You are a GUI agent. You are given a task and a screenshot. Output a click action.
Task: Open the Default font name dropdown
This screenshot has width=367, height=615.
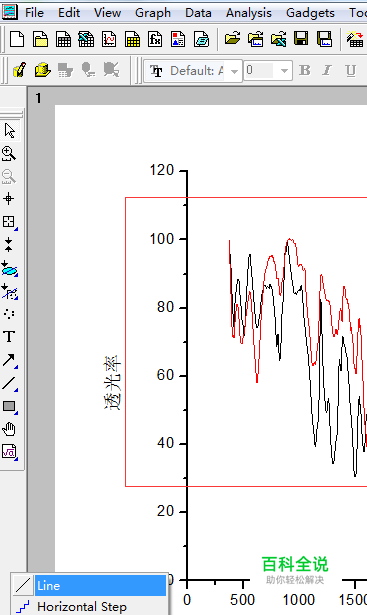point(234,71)
